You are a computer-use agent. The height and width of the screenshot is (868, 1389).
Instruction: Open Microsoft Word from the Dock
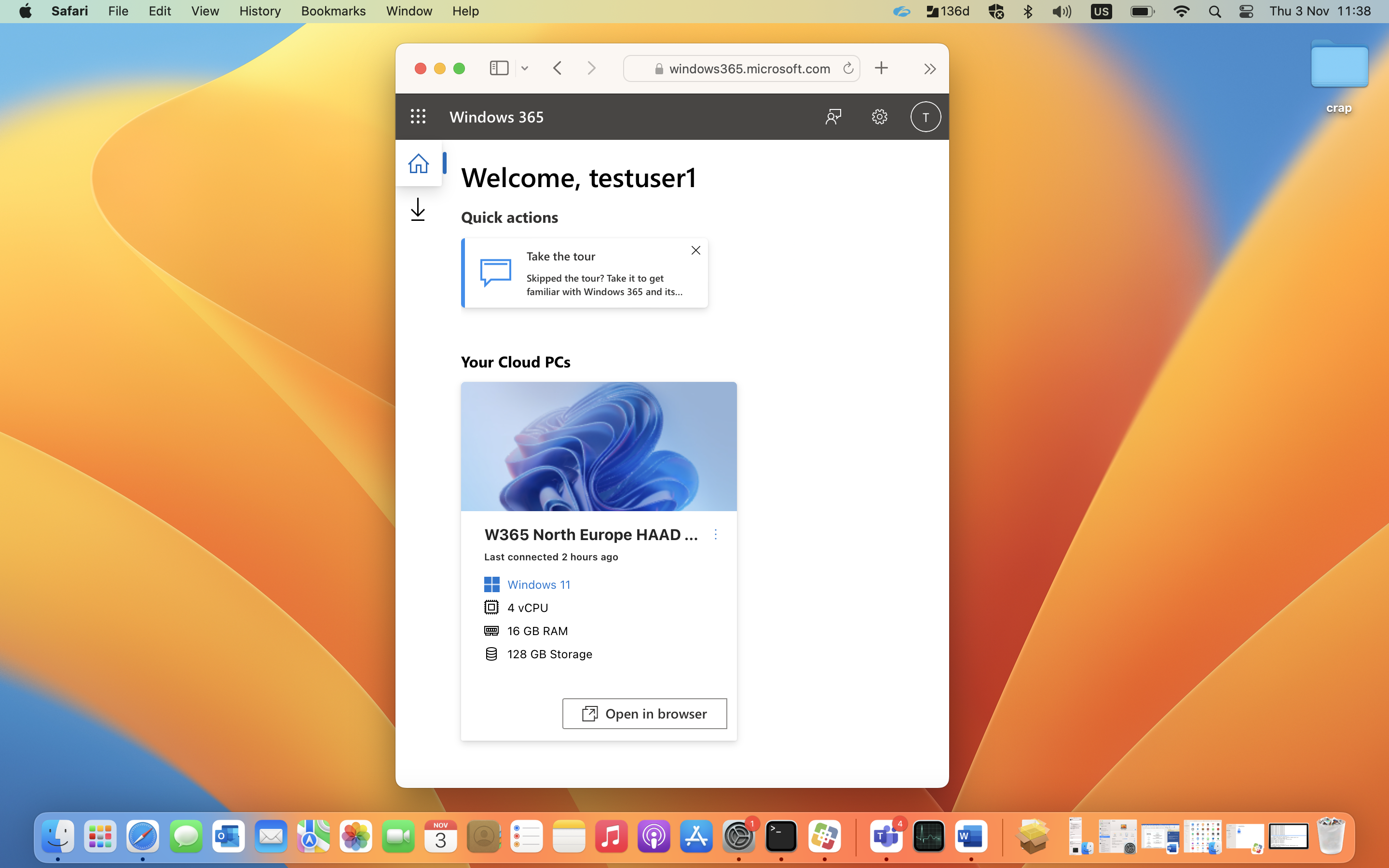click(971, 836)
